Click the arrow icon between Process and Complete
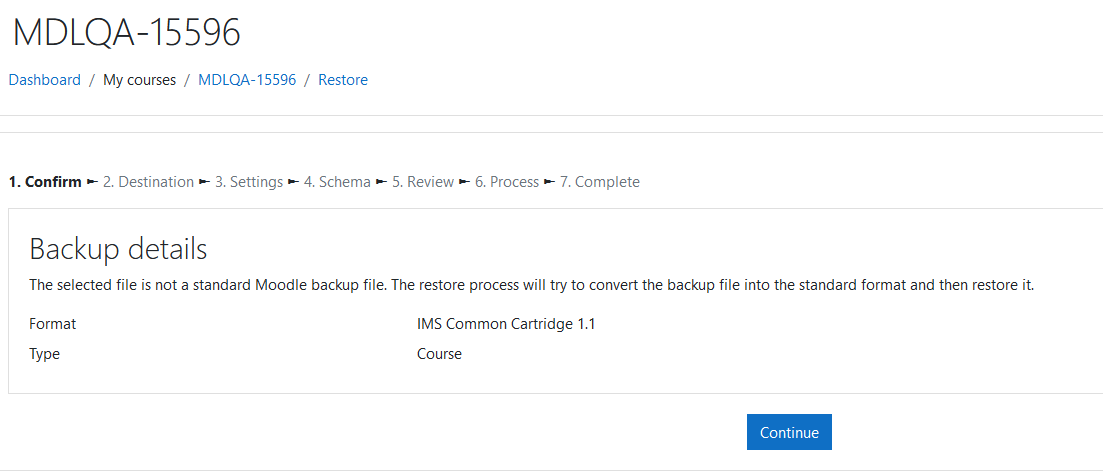Image resolution: width=1103 pixels, height=475 pixels. coord(549,182)
